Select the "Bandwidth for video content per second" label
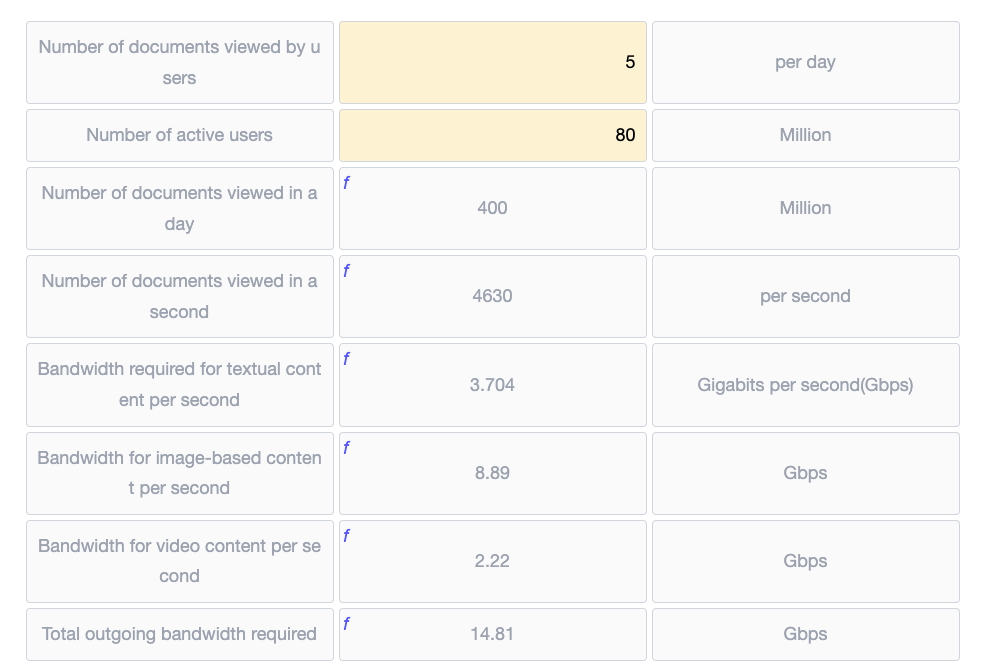 (180, 561)
